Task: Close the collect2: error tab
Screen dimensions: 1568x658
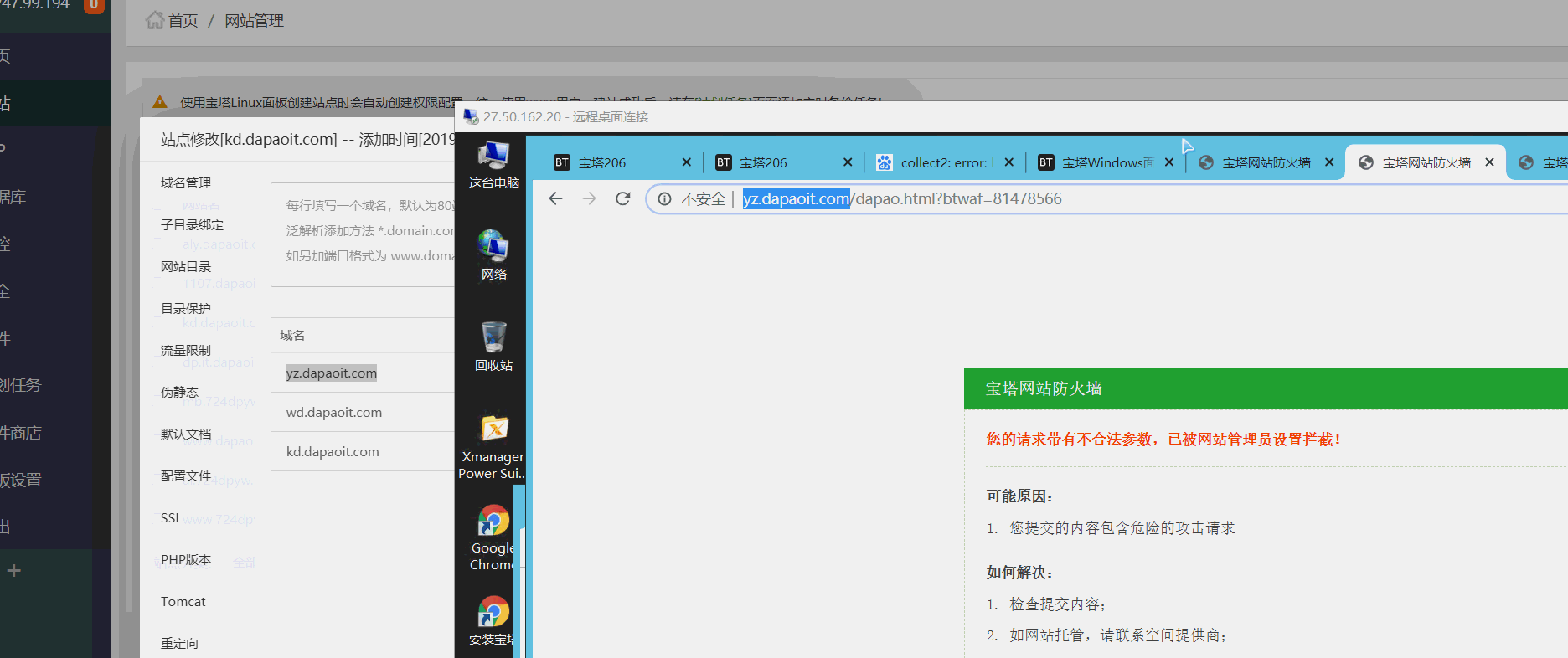Action: coord(1009,162)
